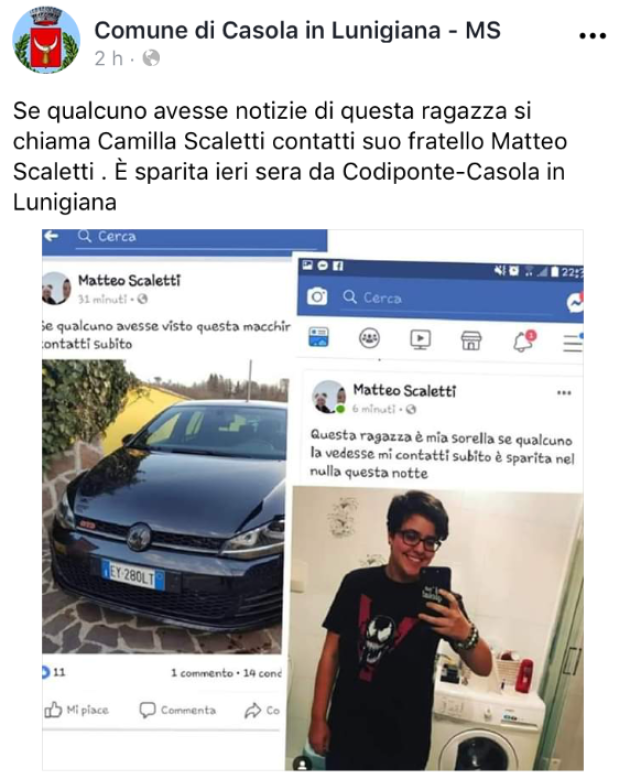Open notifications bell with red badge
The width and height of the screenshot is (630, 778).
coord(524,342)
